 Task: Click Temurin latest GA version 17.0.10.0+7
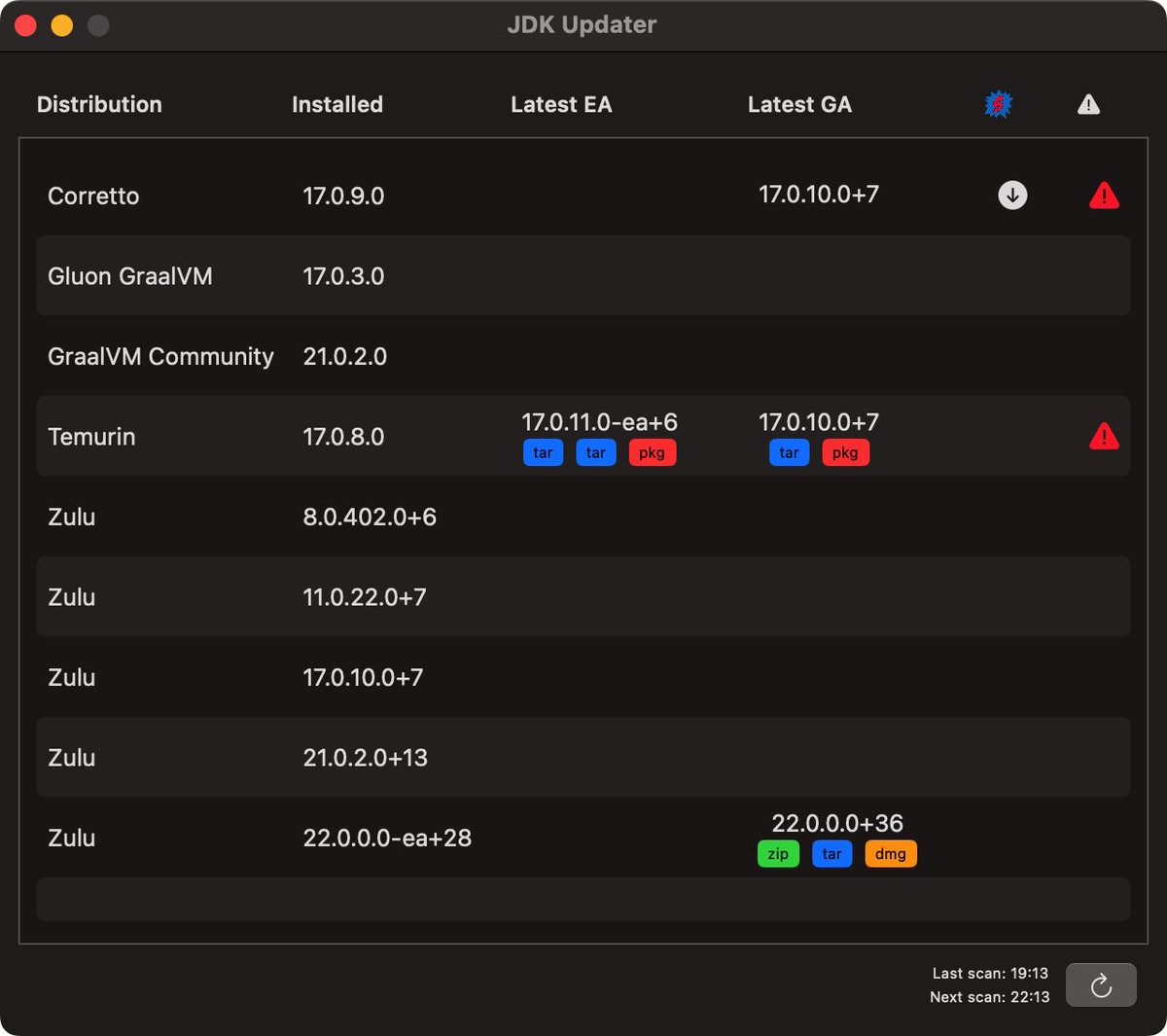click(x=819, y=422)
